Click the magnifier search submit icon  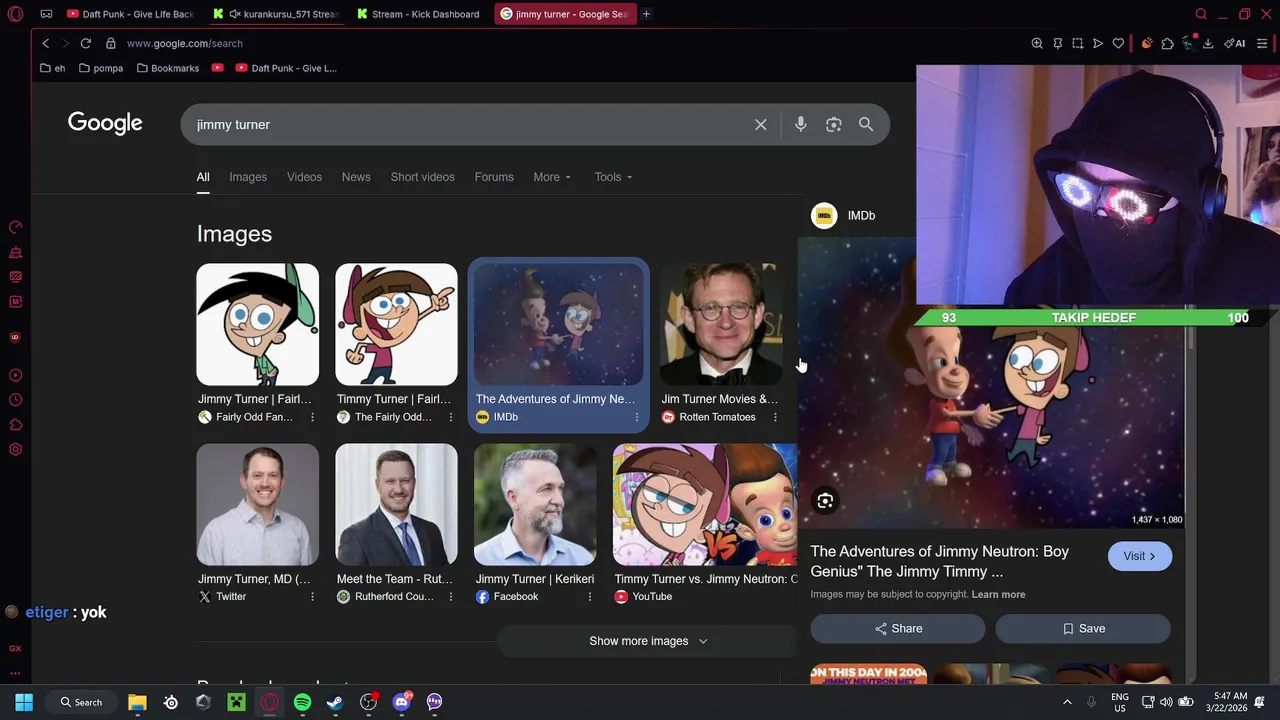(866, 125)
